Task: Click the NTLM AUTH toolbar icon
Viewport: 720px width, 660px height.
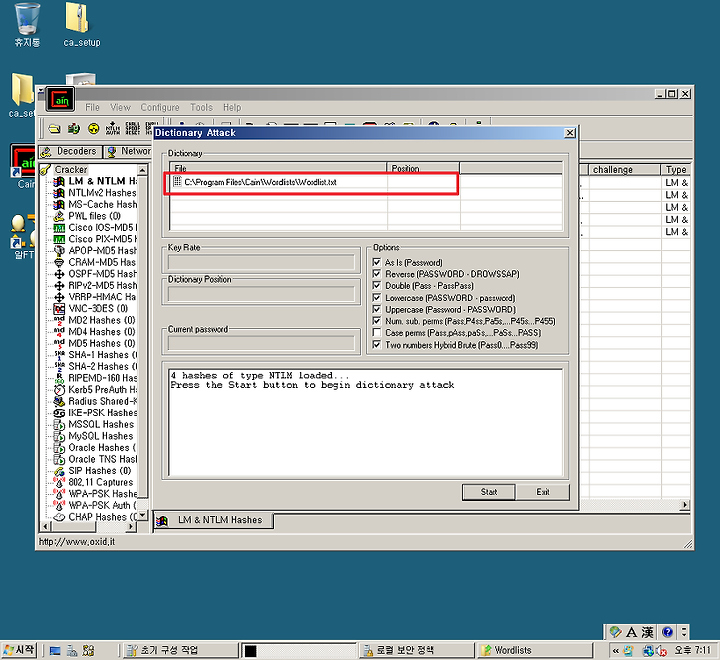Action: tap(113, 129)
